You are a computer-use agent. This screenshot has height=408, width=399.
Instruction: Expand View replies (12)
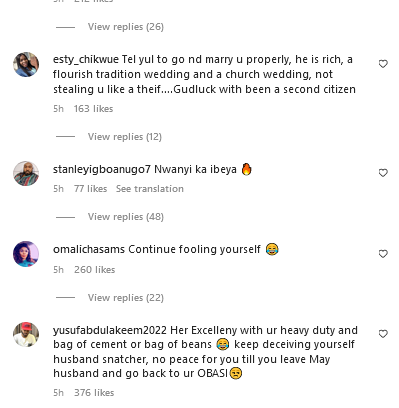pyautogui.click(x=125, y=137)
